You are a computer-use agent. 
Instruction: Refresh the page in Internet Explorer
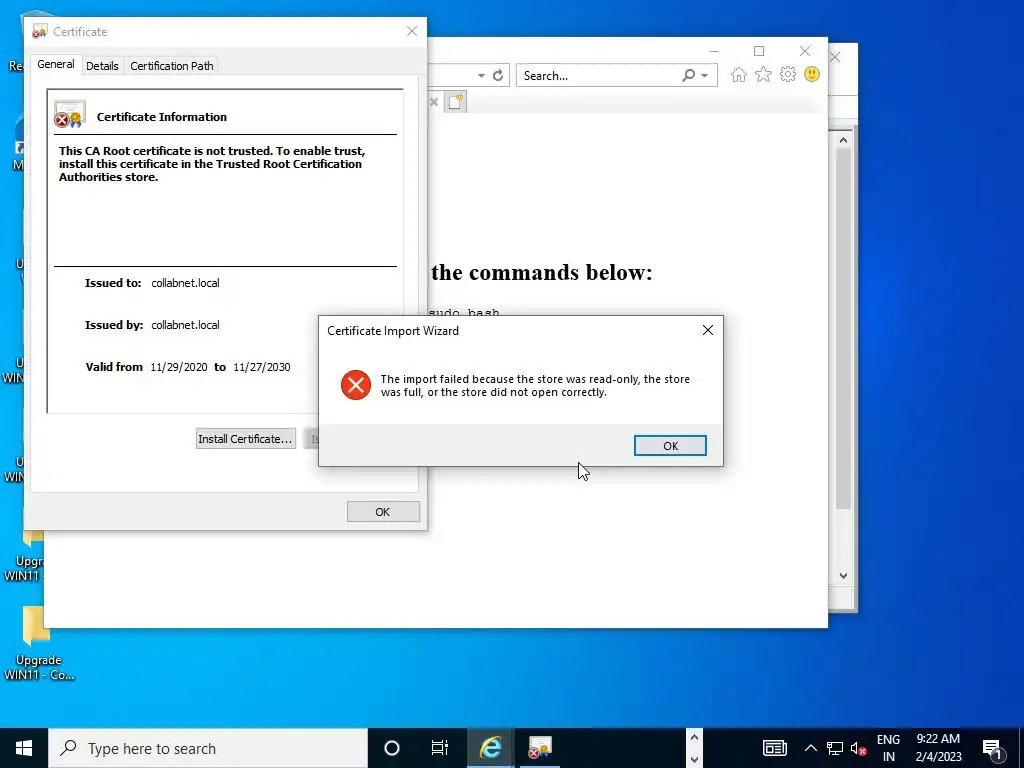pyautogui.click(x=498, y=76)
